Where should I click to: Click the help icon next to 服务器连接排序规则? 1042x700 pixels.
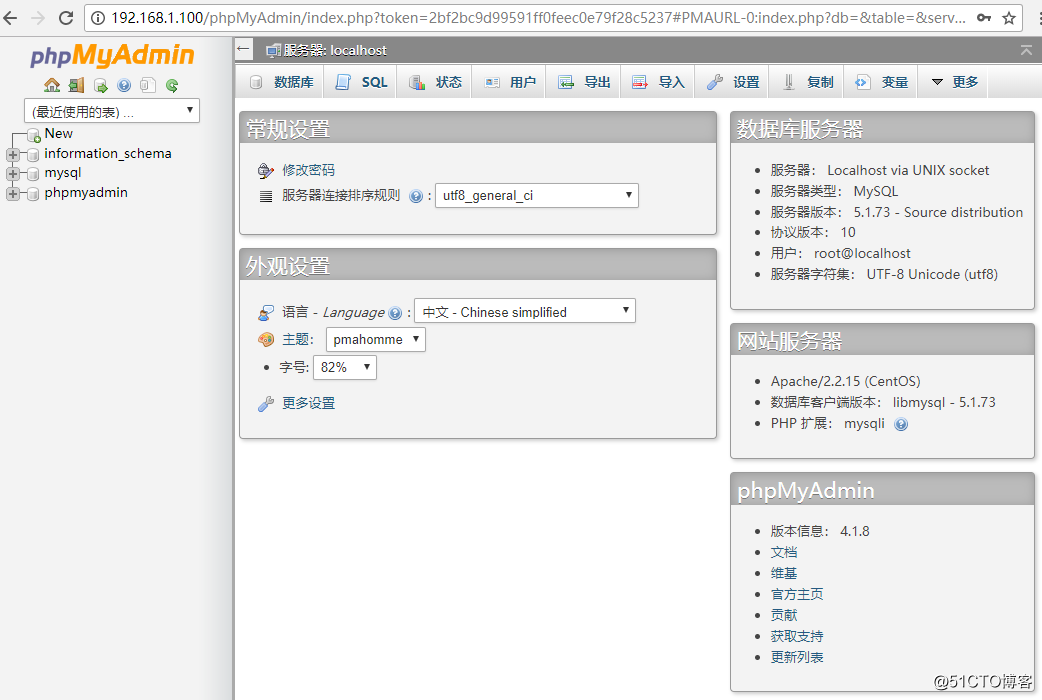tap(416, 196)
